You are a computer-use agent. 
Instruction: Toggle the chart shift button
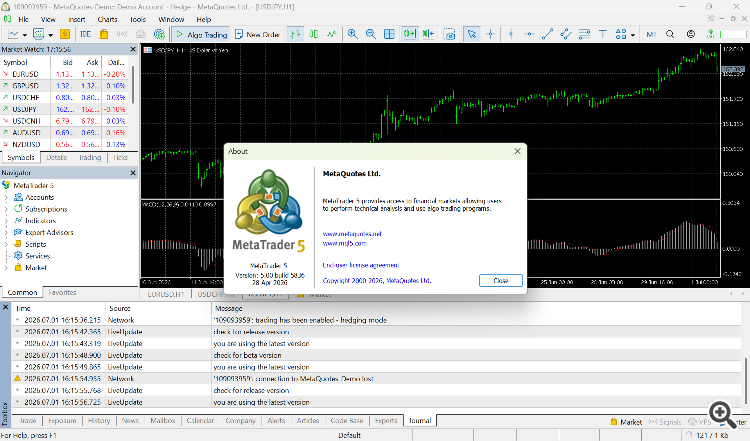pos(429,34)
